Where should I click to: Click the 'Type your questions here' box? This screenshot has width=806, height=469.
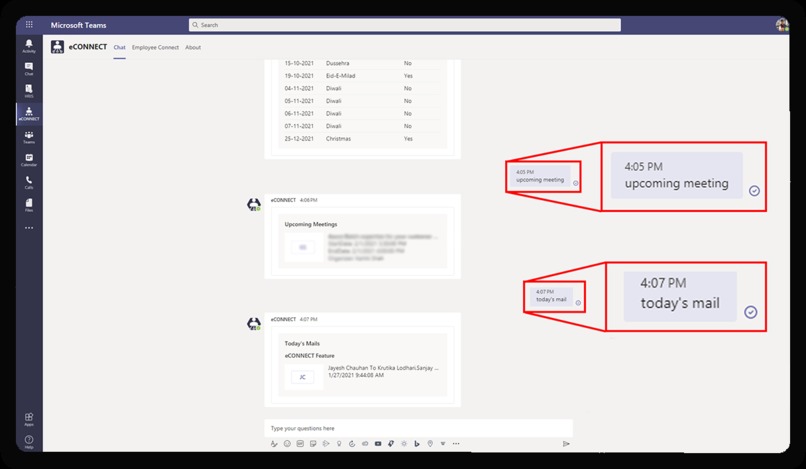pos(418,428)
